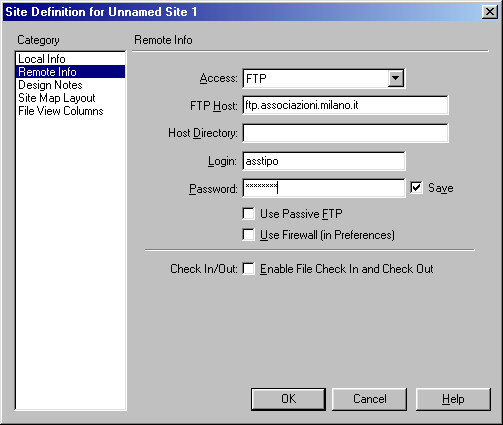
Task: Enable File Check In and Check Out
Action: coord(249,269)
